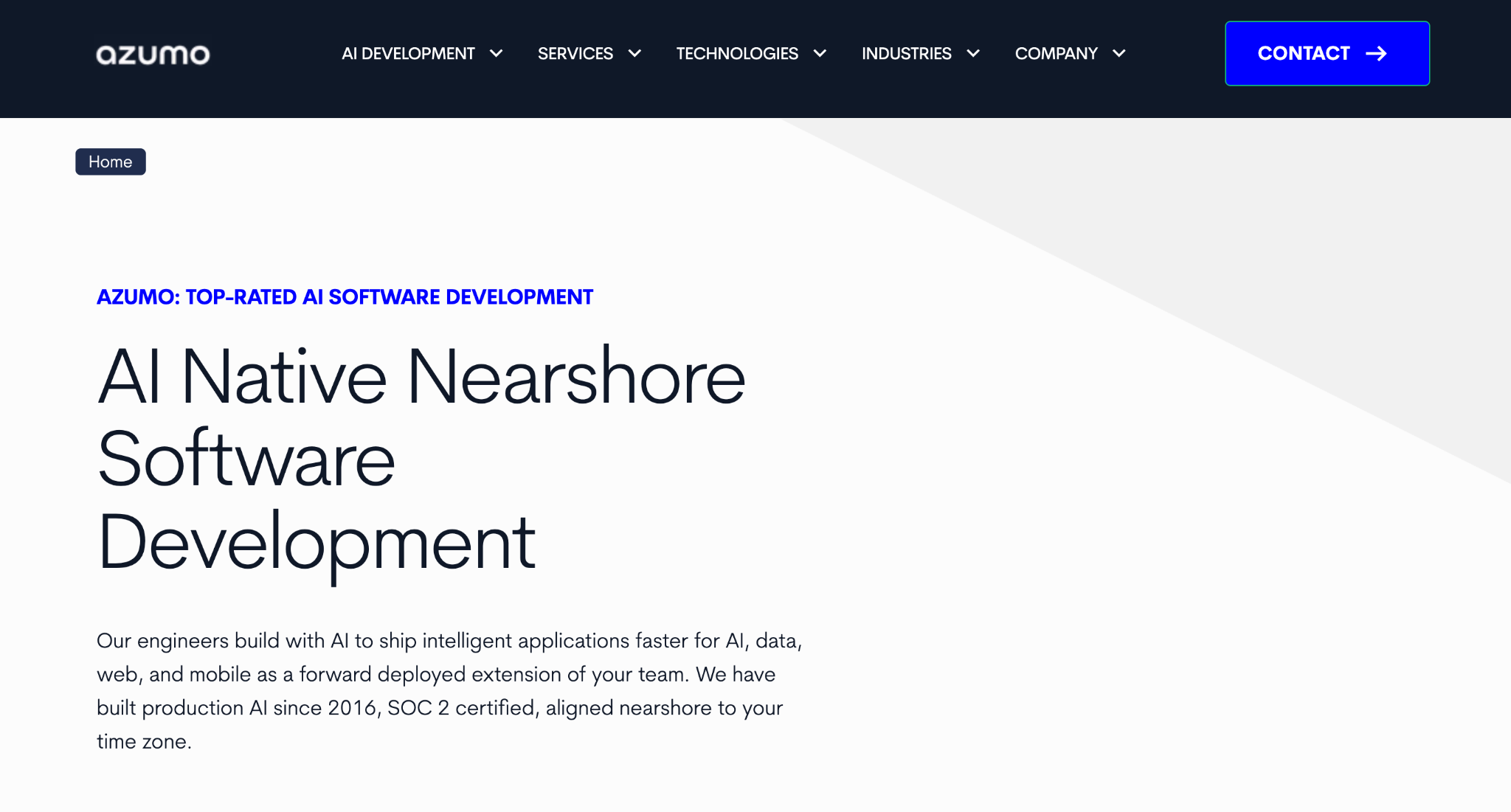Click the blue tagline 'AZUMO: TOP-RATED AI SOFTWARE DEVELOPMENT'

[x=345, y=297]
